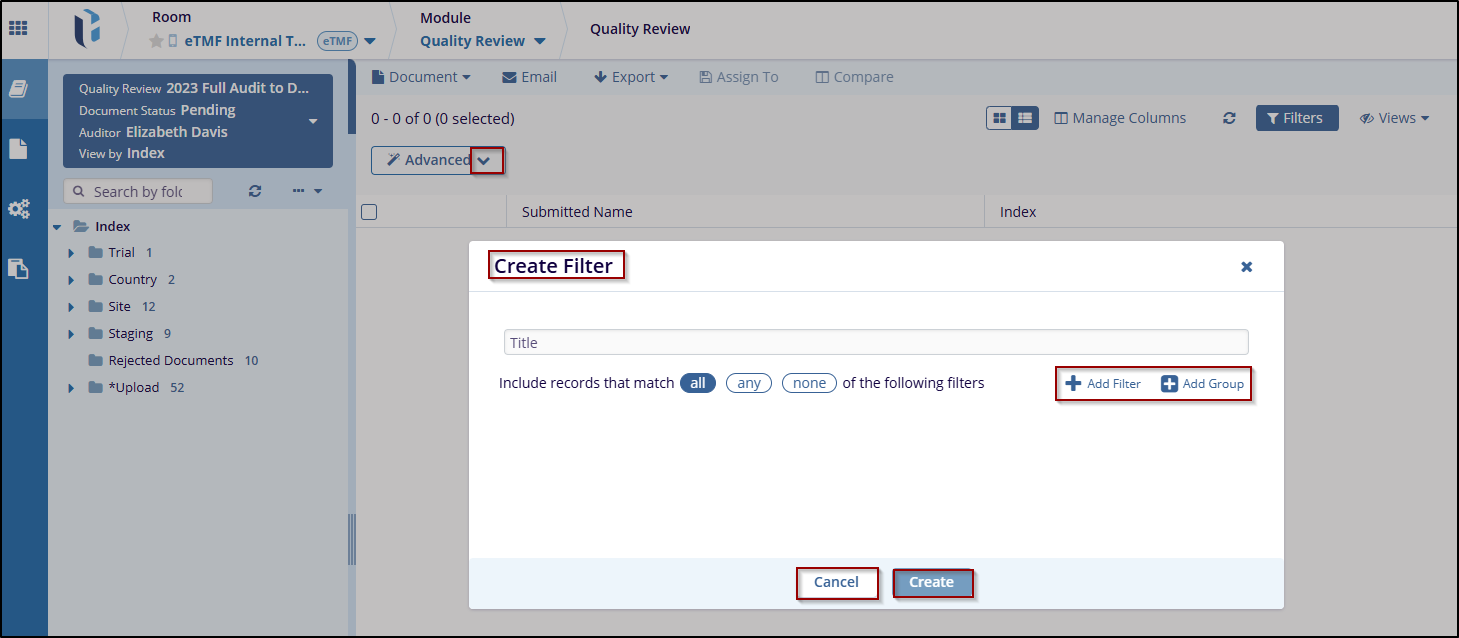
Task: Open the Export menu
Action: coord(631,77)
